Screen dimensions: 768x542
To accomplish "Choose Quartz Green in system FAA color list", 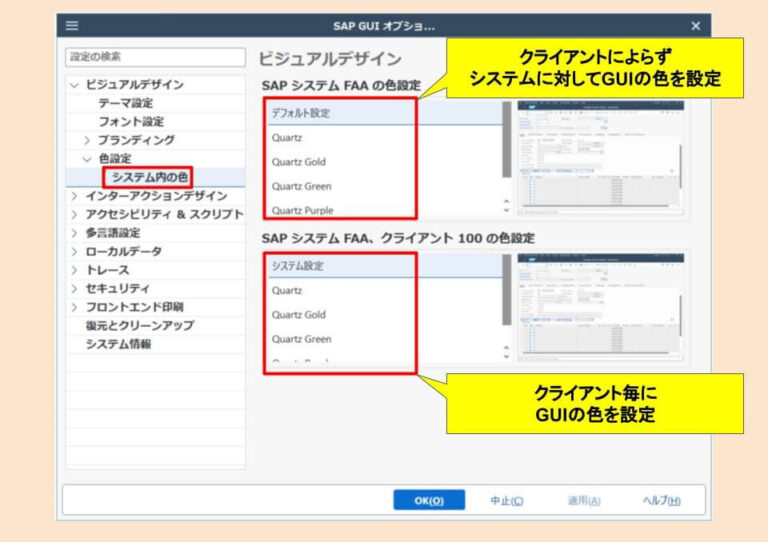I will 384,186.
